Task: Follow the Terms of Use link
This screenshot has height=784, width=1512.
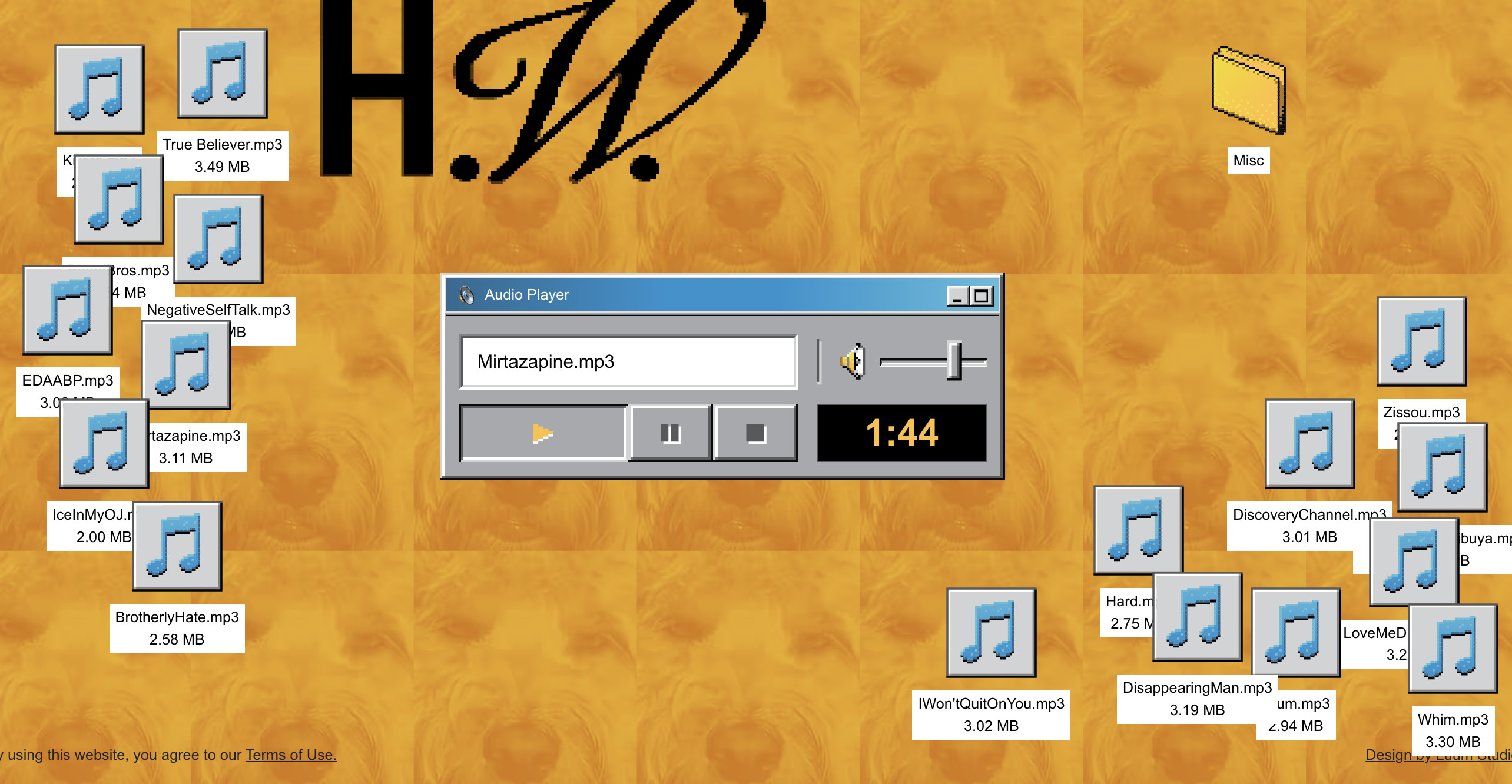Action: pyautogui.click(x=291, y=755)
